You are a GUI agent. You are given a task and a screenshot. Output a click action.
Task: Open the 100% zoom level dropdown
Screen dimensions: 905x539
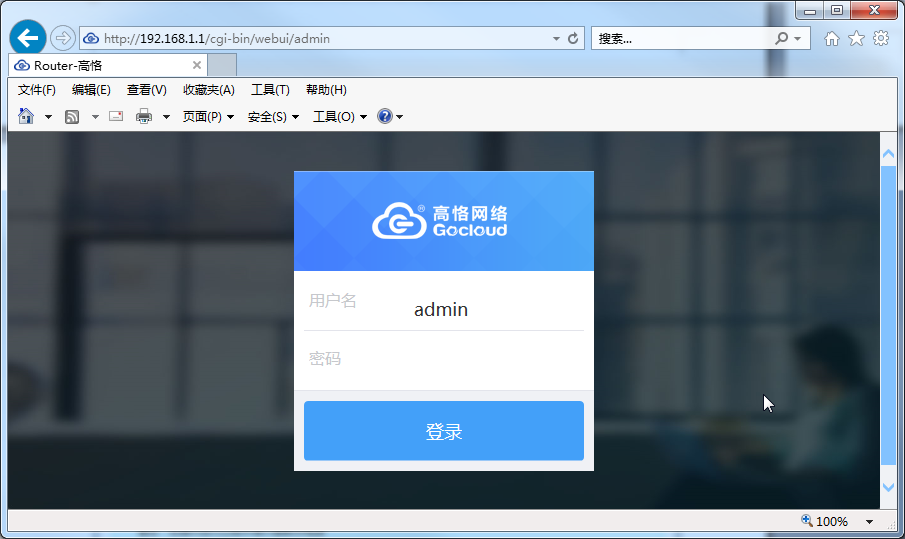point(869,522)
